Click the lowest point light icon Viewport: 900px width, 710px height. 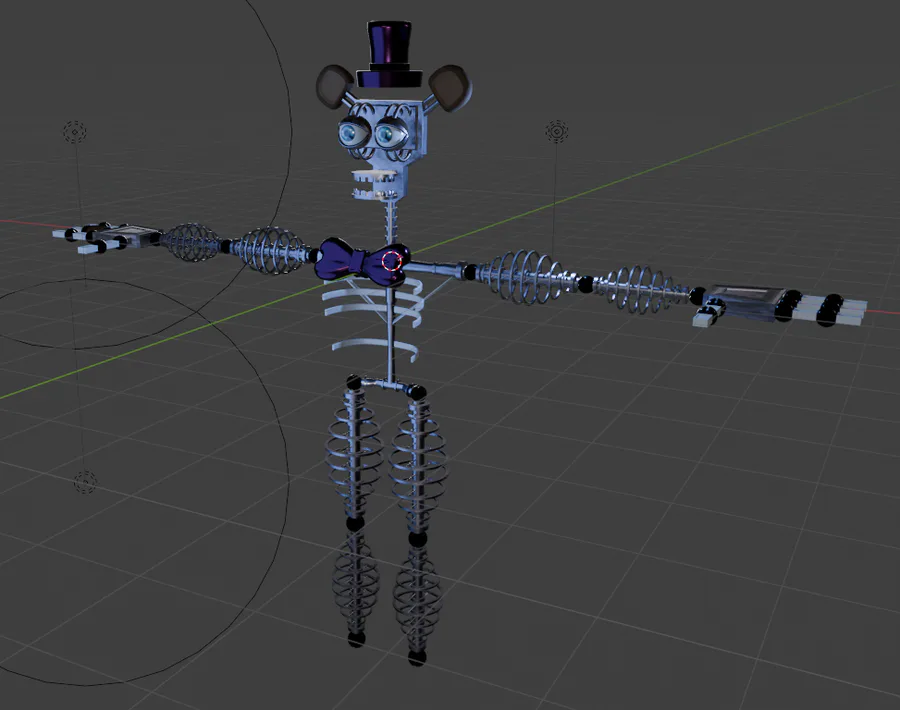[86, 482]
